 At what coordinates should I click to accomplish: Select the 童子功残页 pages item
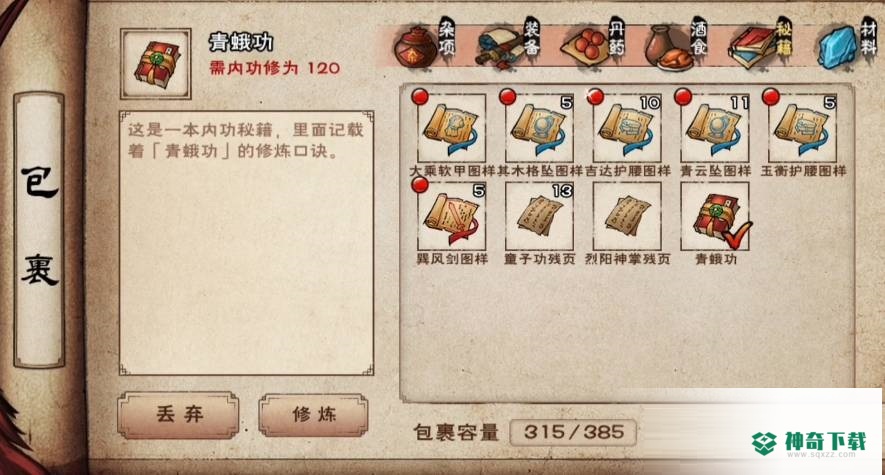539,216
